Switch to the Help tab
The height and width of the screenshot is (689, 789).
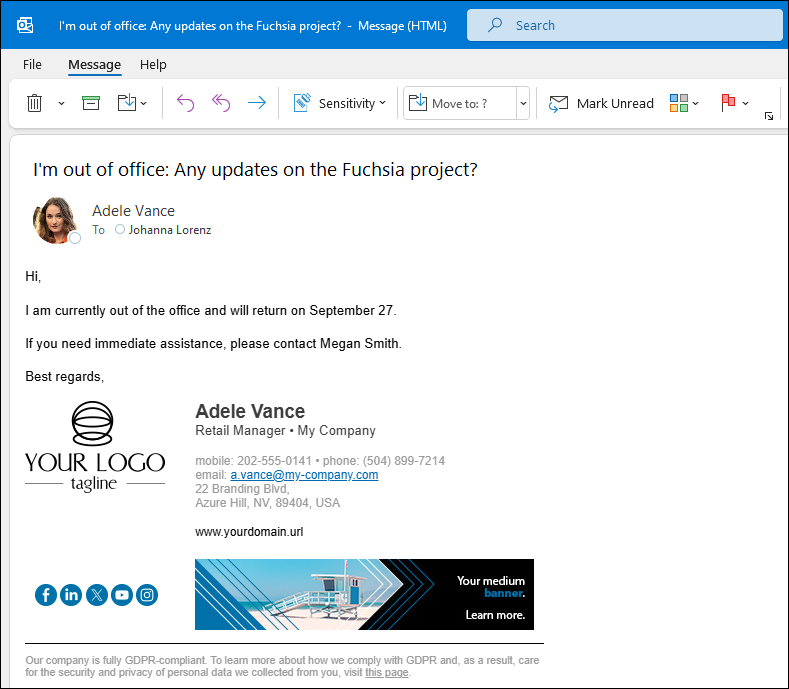click(153, 64)
